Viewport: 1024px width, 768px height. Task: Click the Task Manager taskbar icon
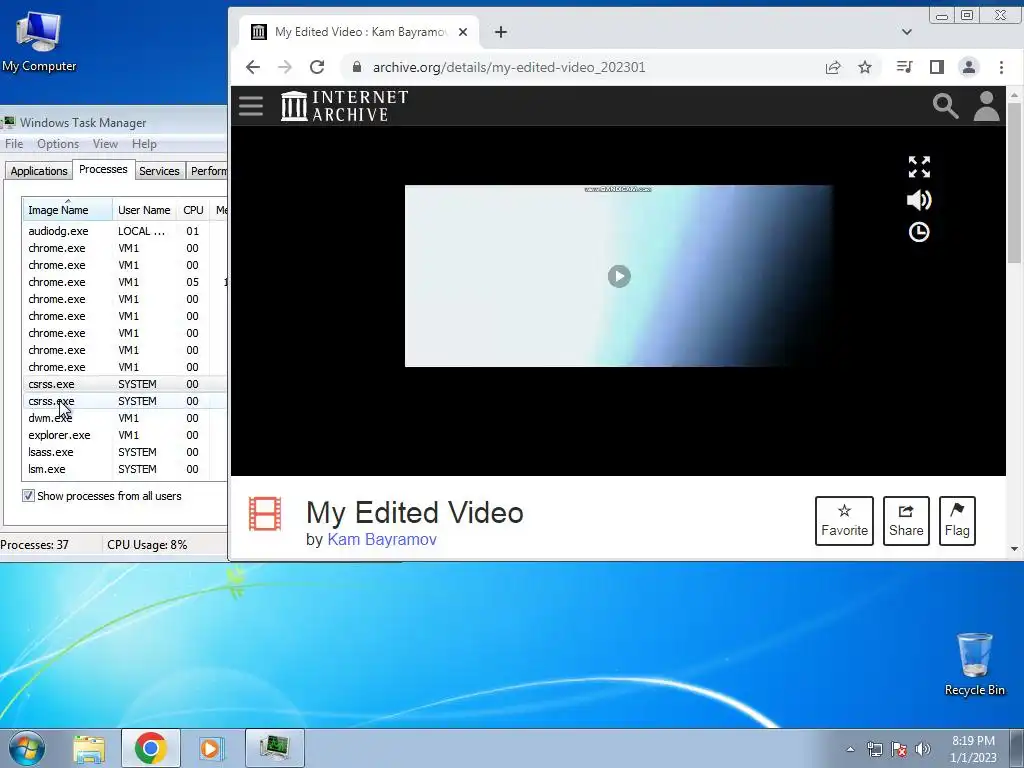click(x=275, y=748)
